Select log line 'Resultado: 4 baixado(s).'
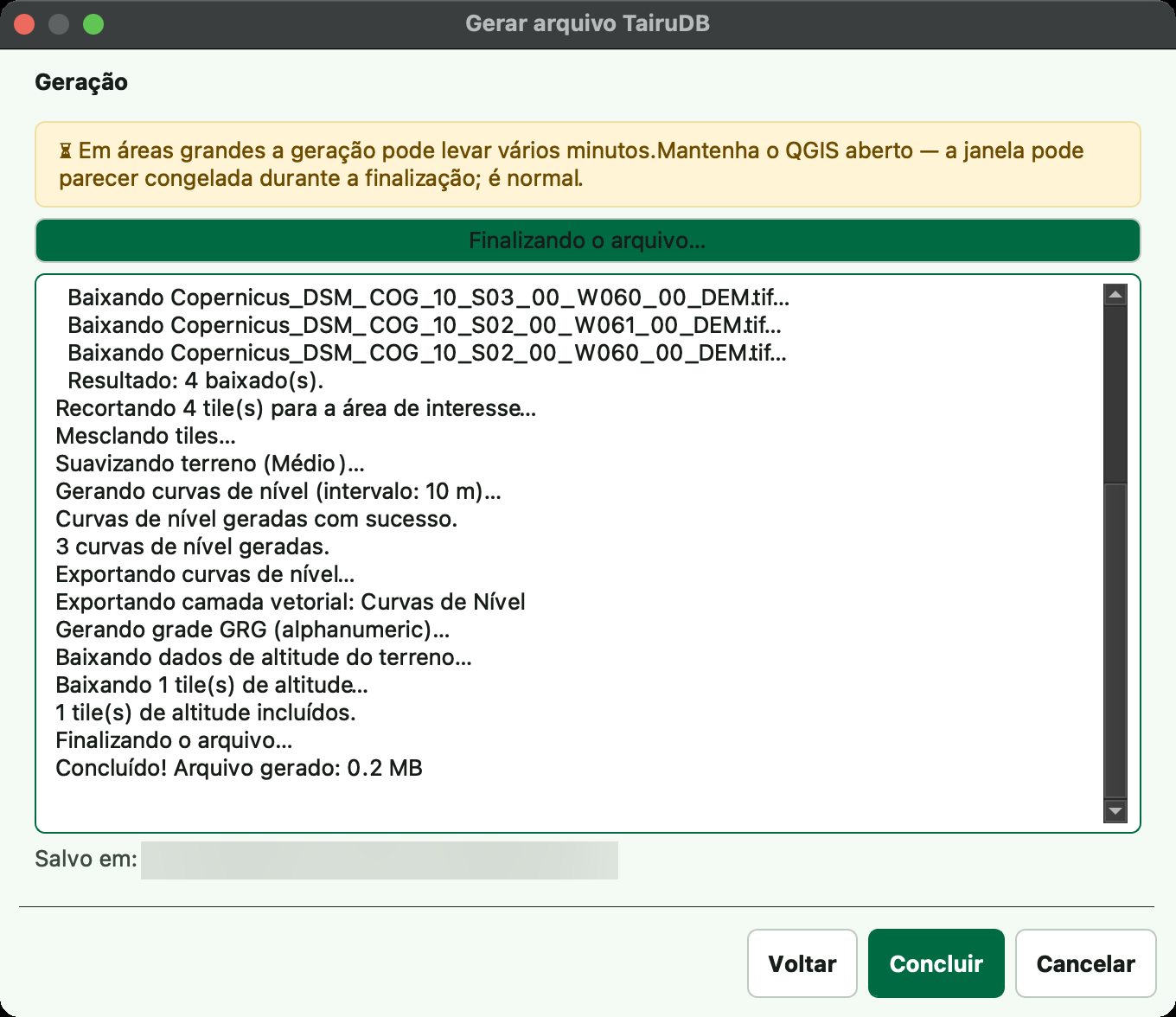The width and height of the screenshot is (1176, 1017). 195,381
